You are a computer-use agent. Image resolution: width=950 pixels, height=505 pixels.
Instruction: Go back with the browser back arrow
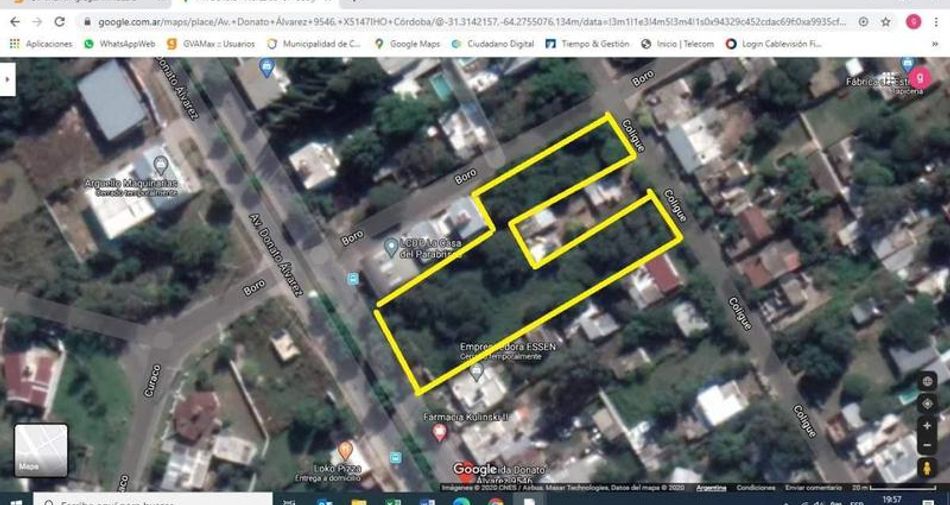[15, 22]
